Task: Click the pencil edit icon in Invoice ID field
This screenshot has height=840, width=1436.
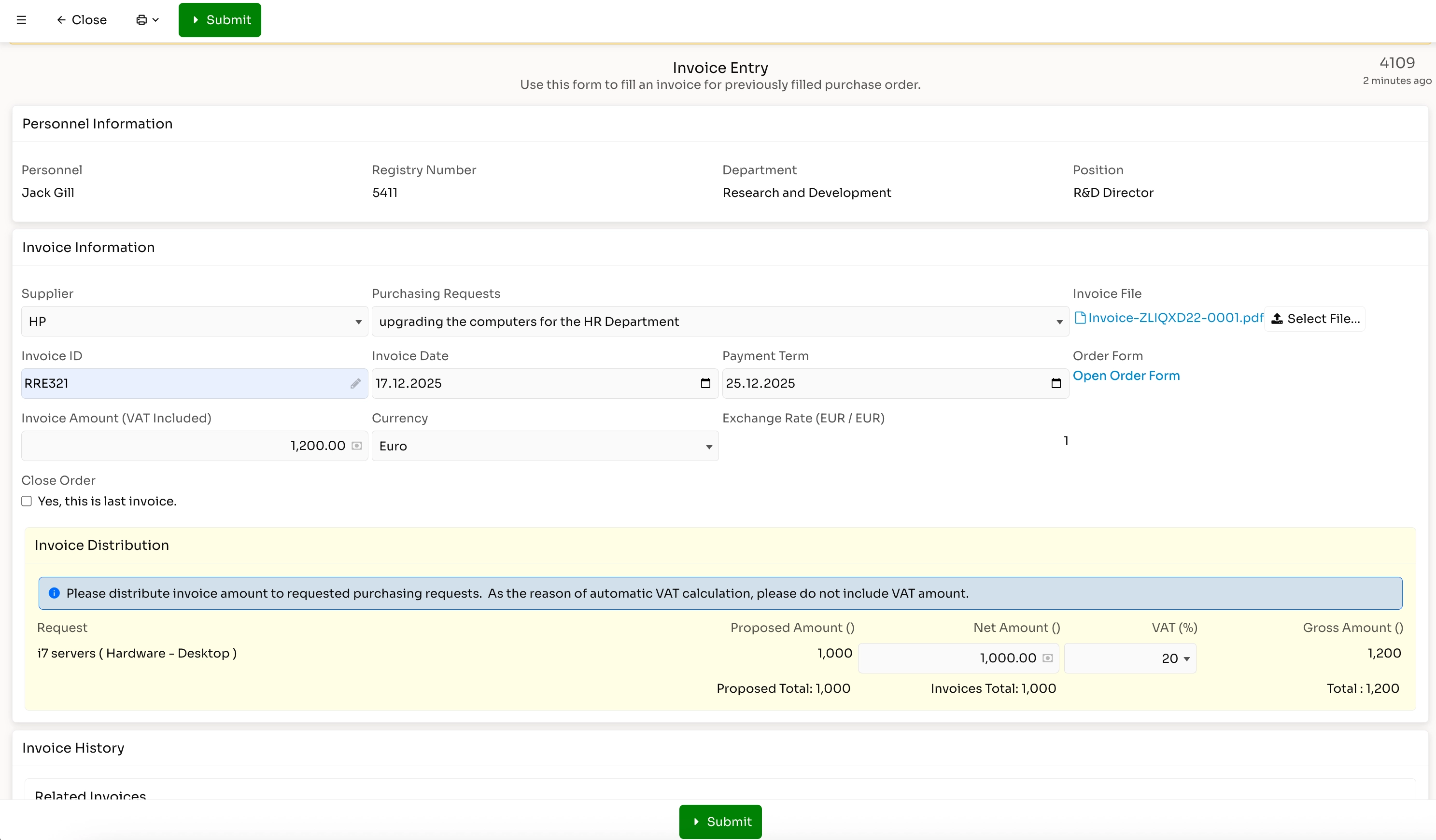Action: click(355, 383)
